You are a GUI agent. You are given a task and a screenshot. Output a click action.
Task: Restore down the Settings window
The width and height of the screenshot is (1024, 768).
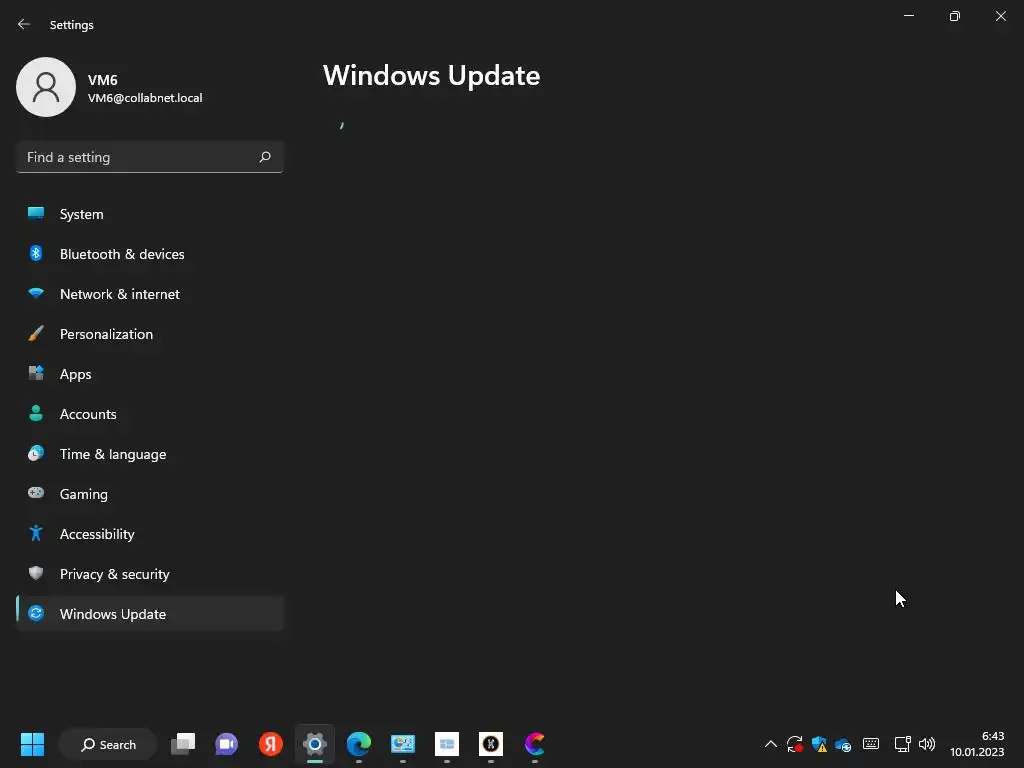click(955, 16)
